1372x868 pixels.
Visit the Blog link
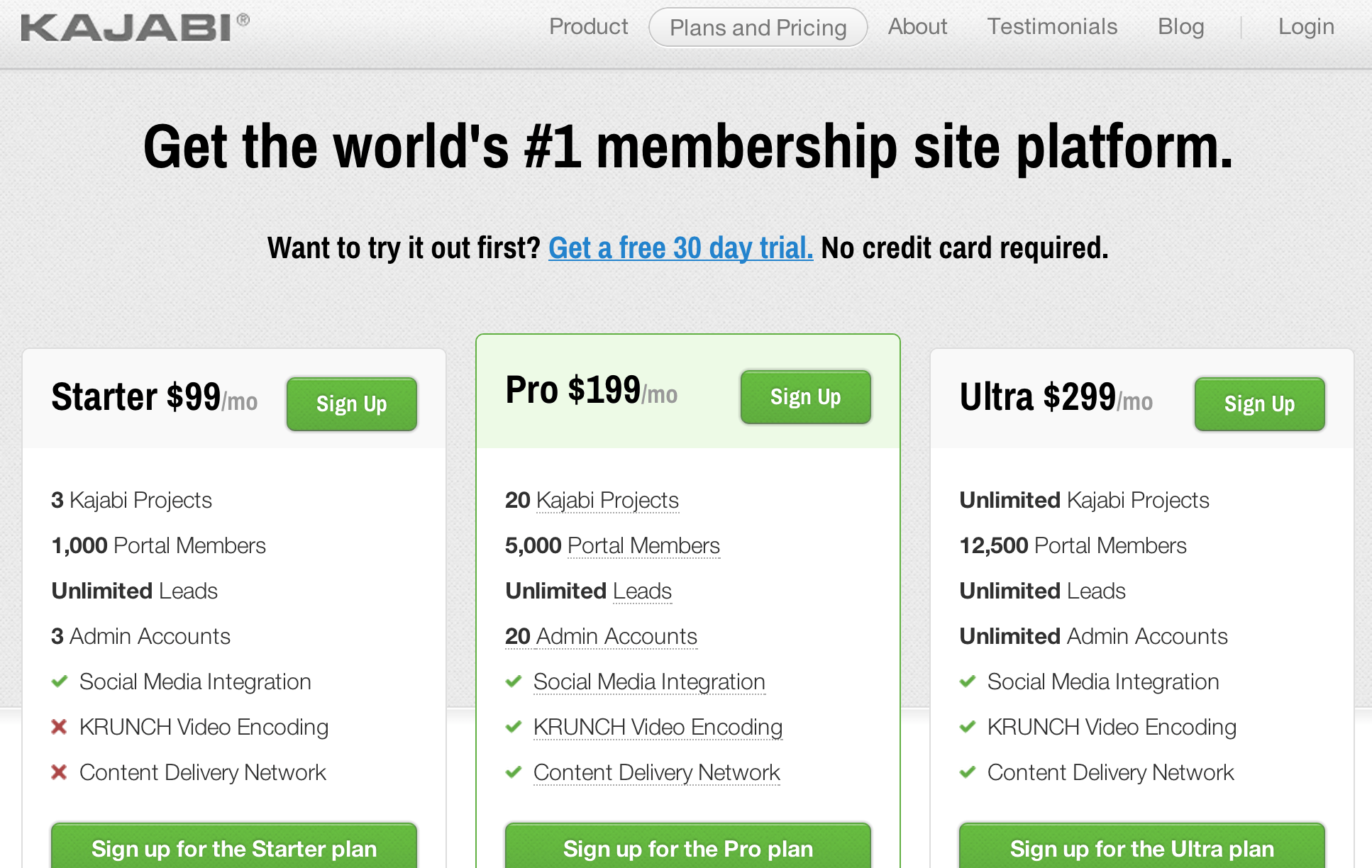click(x=1180, y=27)
